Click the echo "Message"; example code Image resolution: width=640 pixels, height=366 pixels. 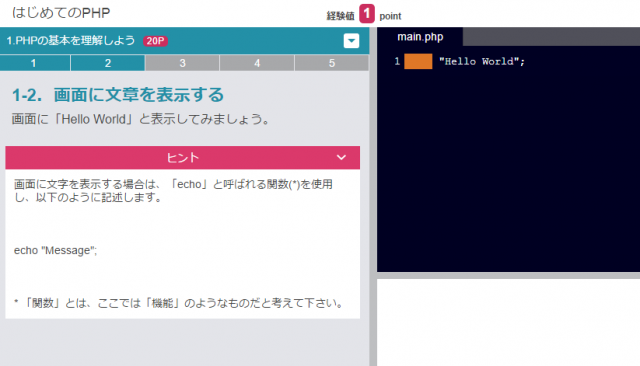tap(56, 250)
